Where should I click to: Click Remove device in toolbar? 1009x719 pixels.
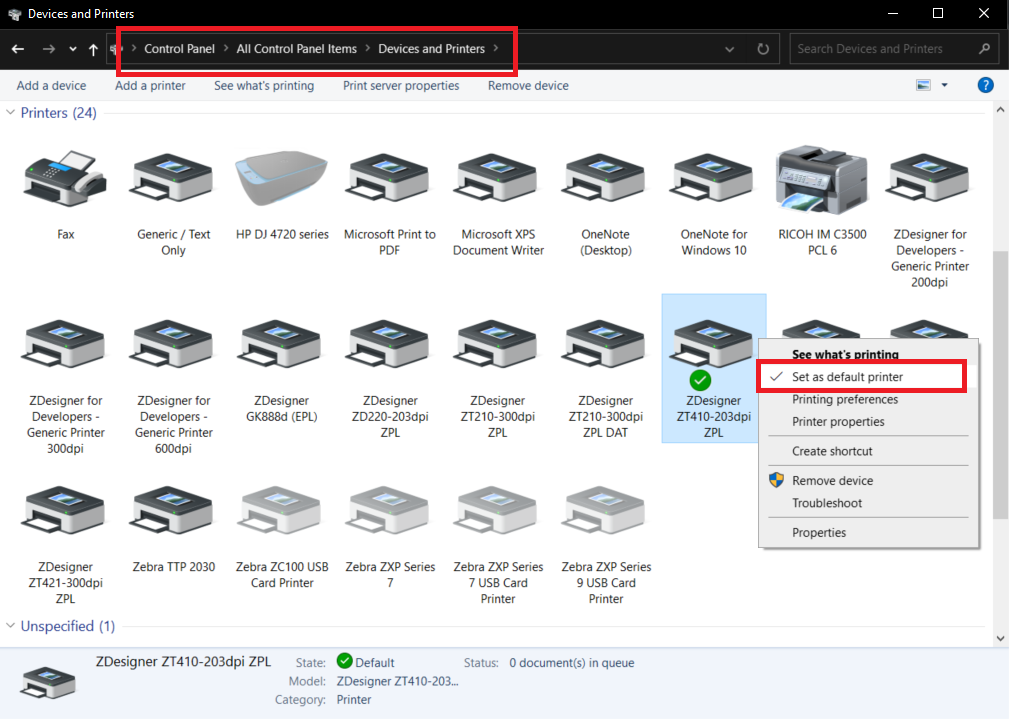[x=528, y=86]
